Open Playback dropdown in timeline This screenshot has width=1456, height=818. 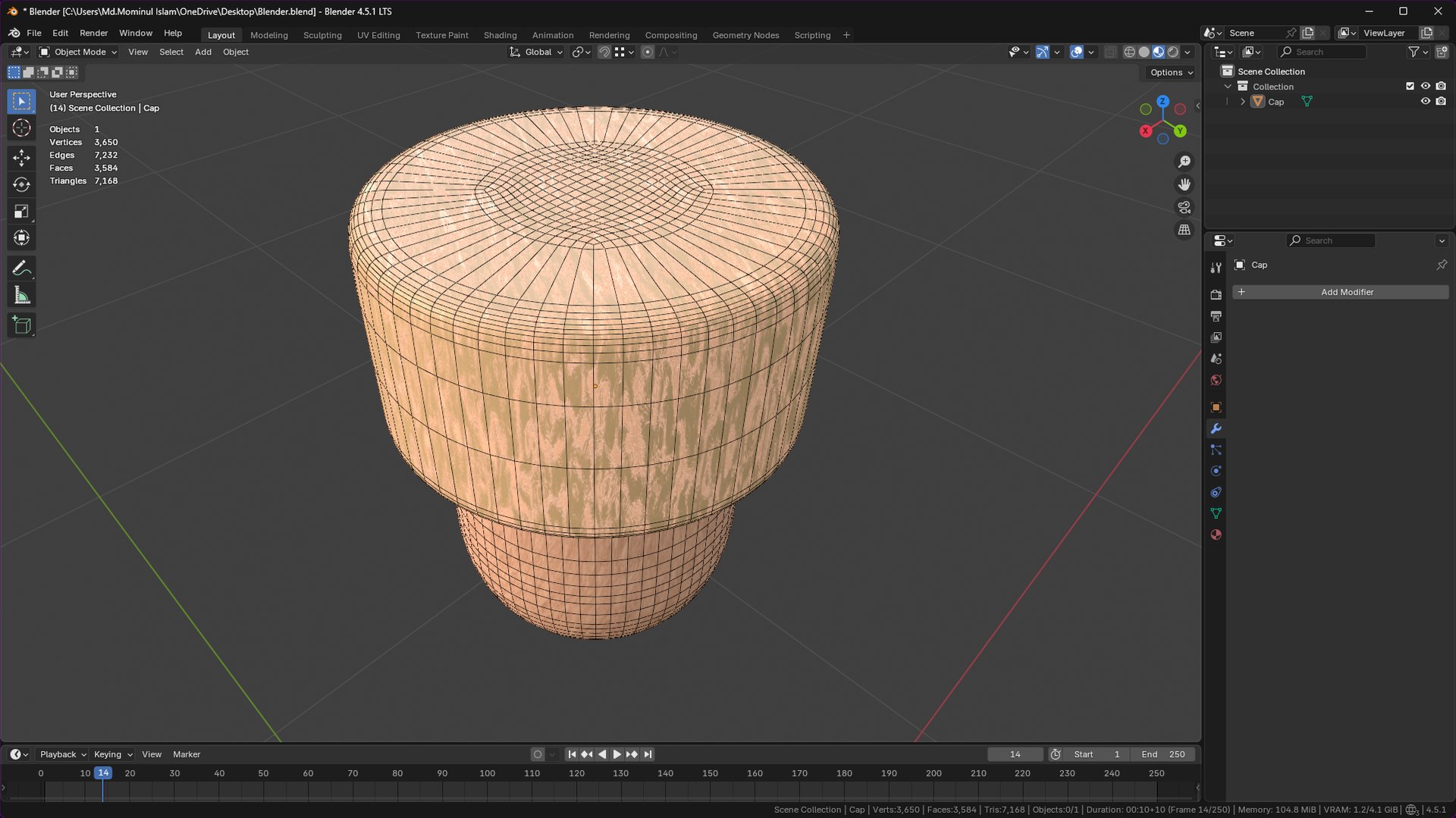(63, 754)
